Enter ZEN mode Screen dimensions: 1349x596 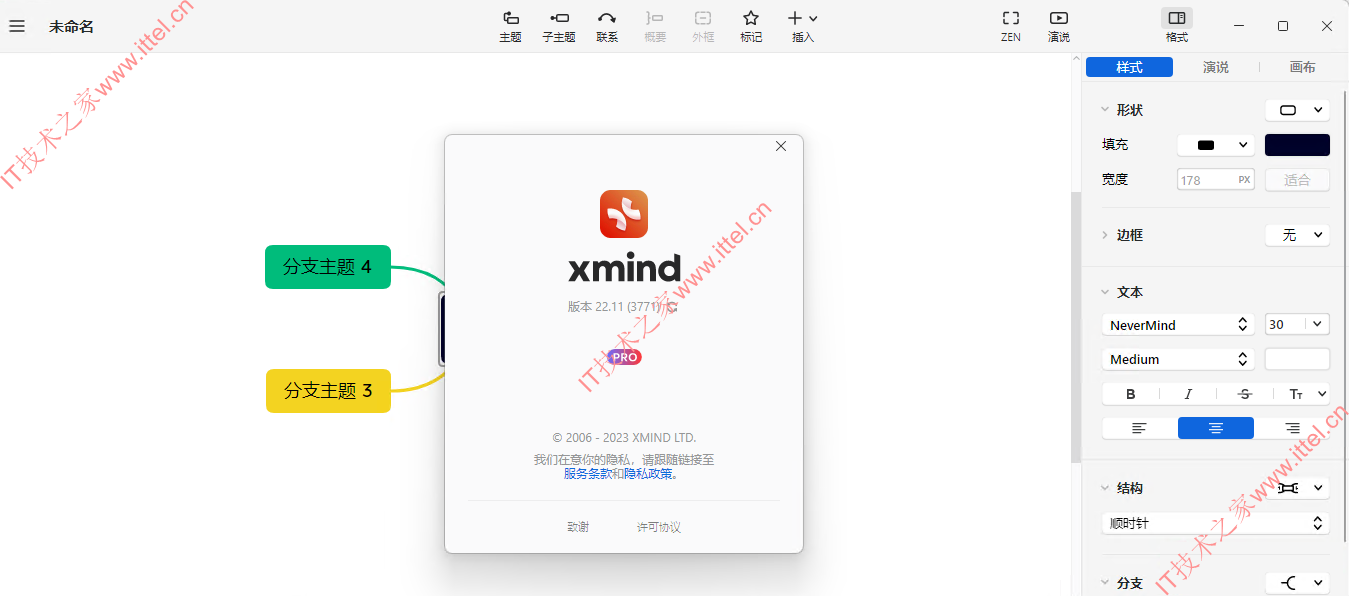click(x=1011, y=26)
